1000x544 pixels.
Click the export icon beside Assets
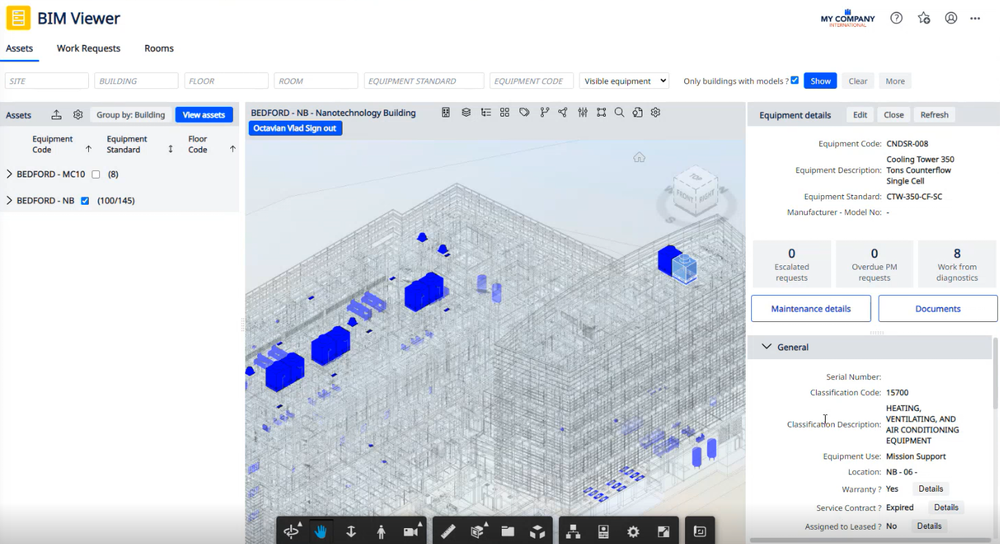point(57,115)
